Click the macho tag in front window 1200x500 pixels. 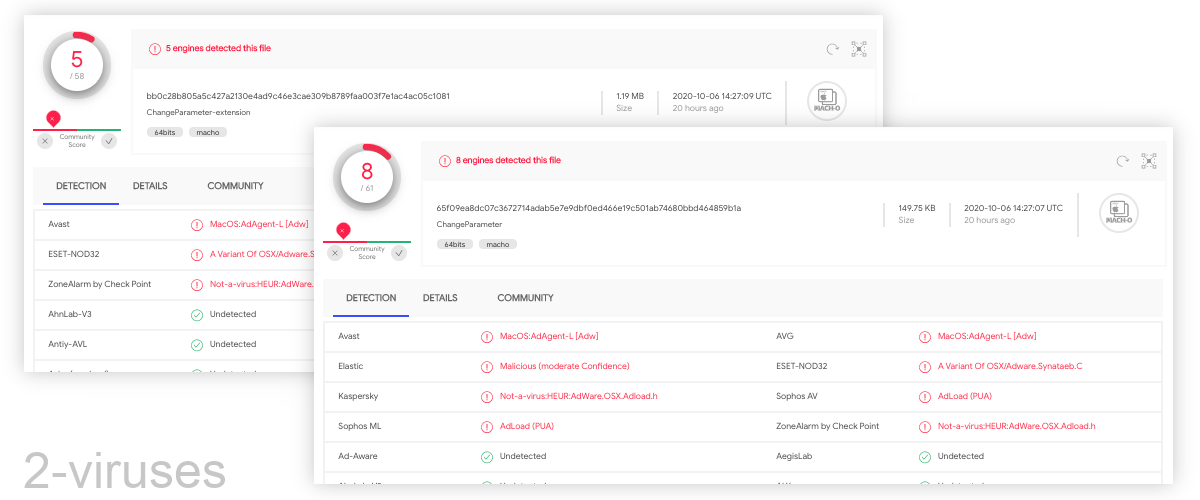[498, 244]
